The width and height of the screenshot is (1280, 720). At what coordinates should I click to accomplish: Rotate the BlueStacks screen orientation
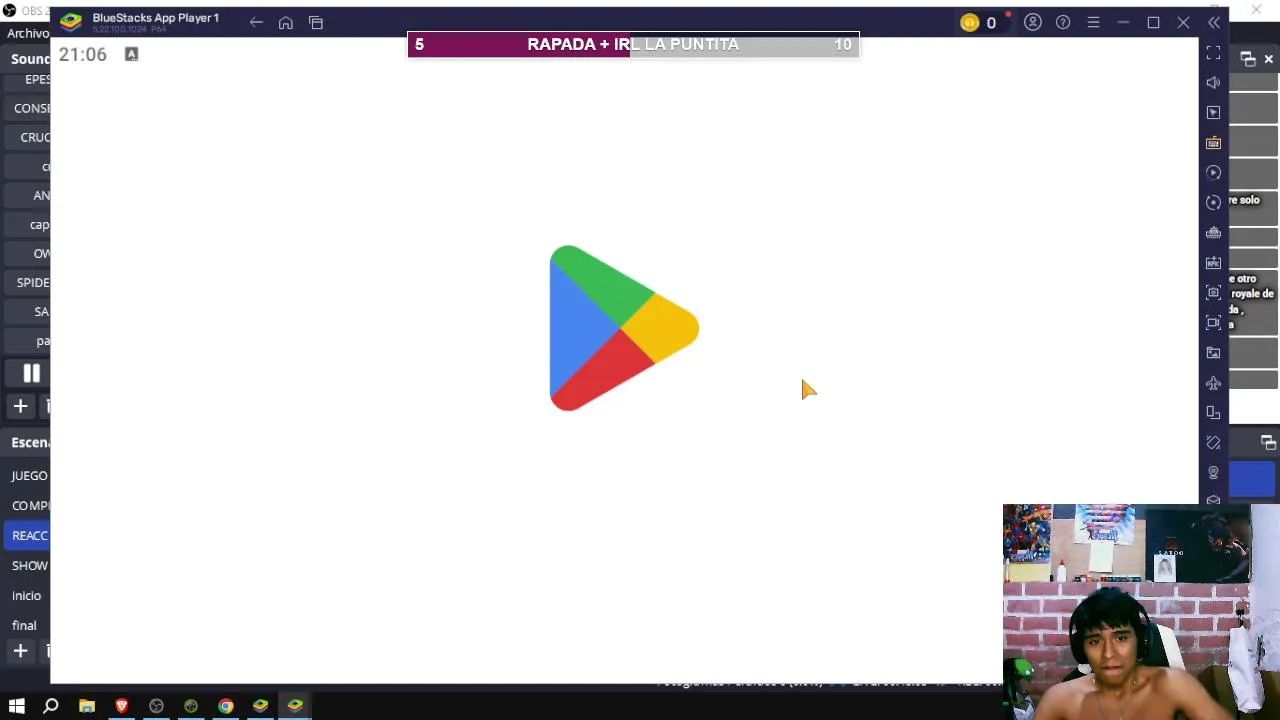coord(1214,412)
